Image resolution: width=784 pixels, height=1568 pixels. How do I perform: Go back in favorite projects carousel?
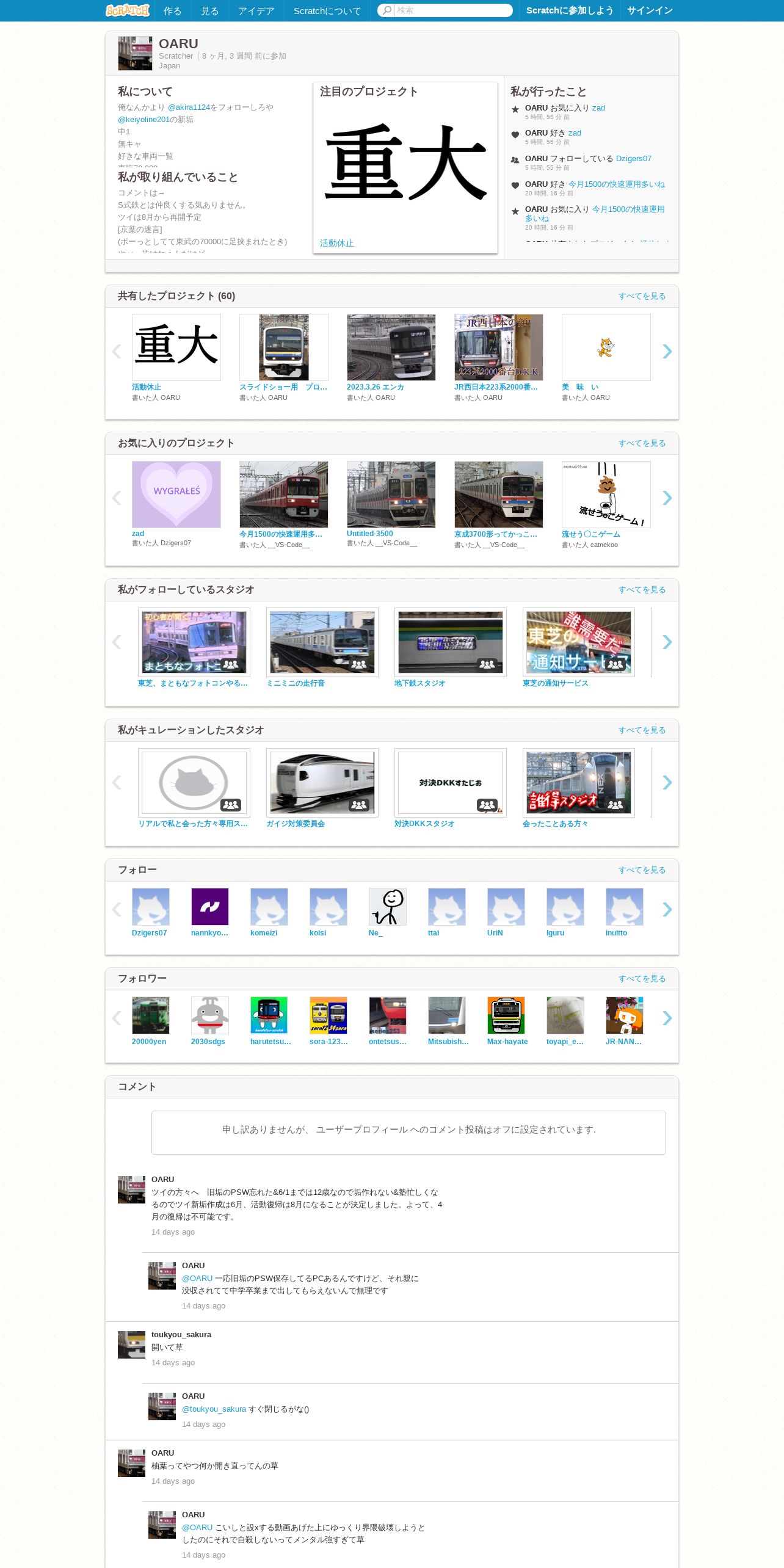pos(117,498)
